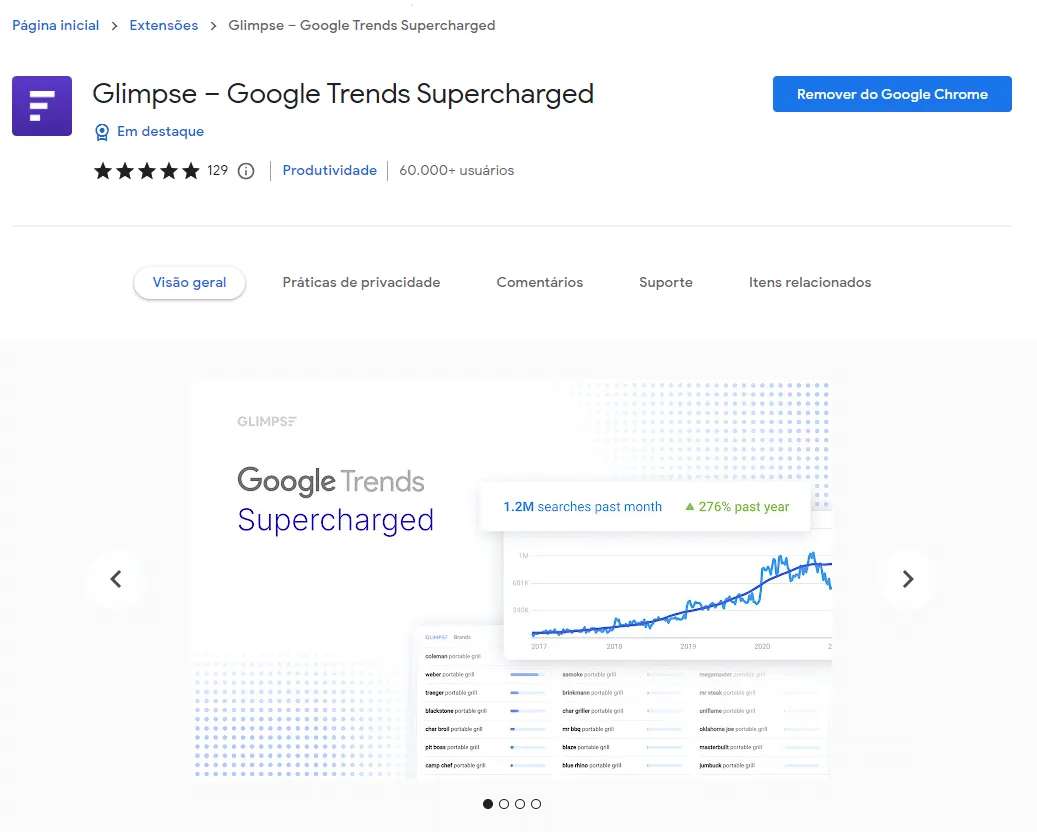Expand the breadcrumb 'Extensões' section

pos(163,25)
